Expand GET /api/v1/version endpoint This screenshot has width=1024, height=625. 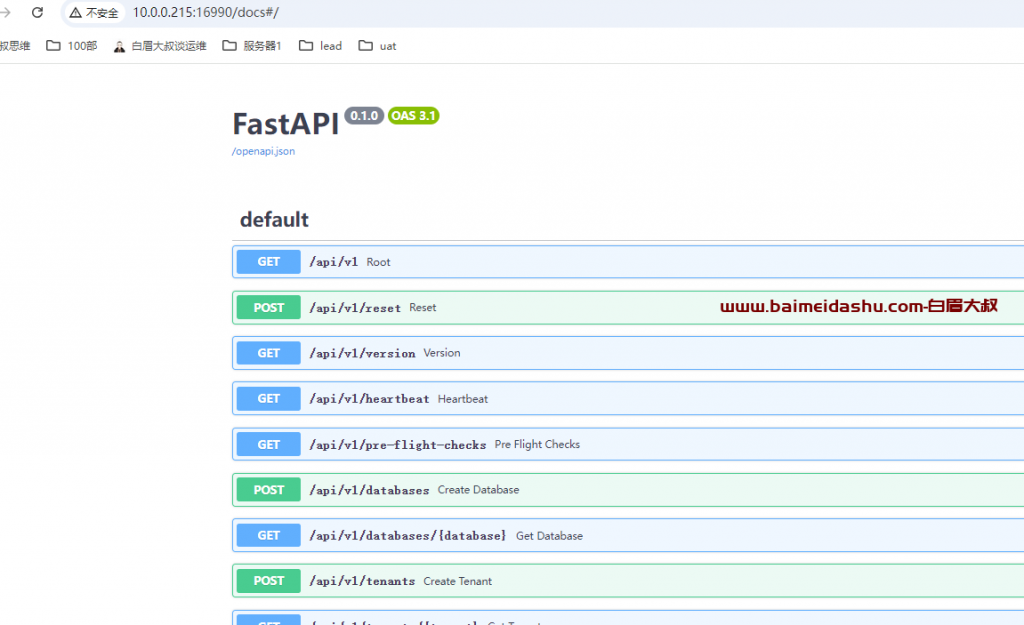600,353
